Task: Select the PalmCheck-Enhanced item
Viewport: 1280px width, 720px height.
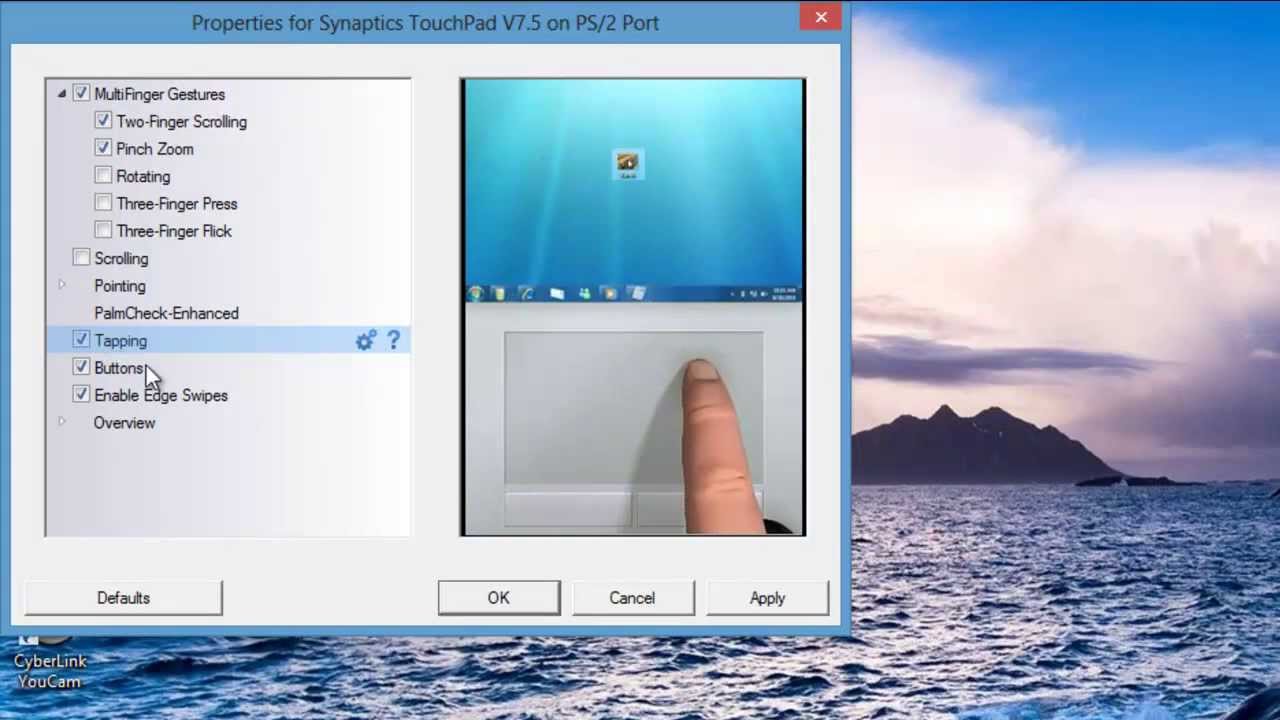Action: point(166,313)
